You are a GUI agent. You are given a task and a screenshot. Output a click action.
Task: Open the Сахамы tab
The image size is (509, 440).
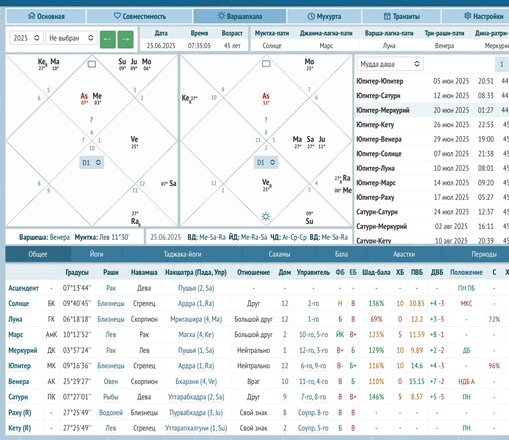[x=279, y=254]
